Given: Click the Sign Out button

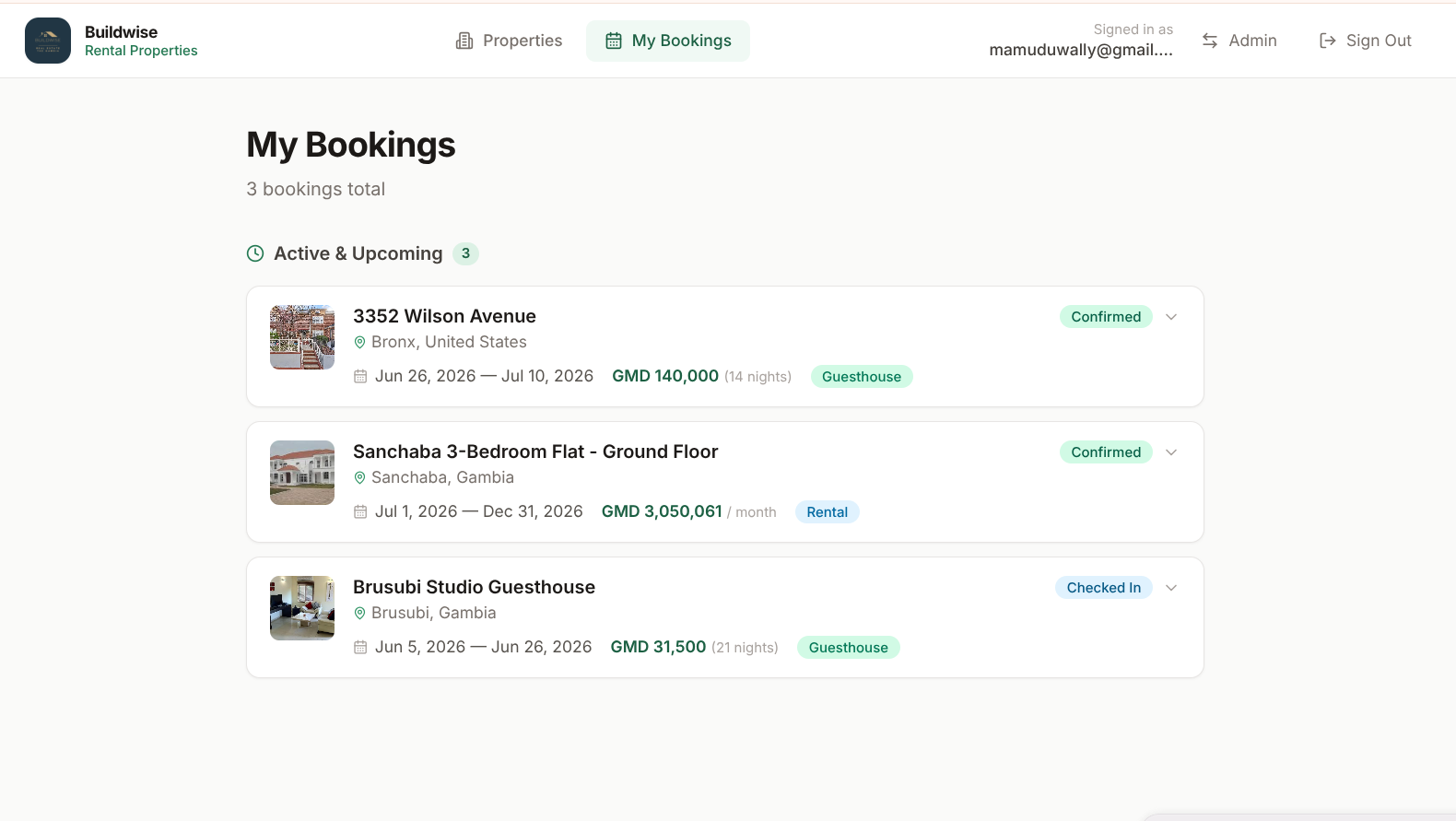Looking at the screenshot, I should [1366, 41].
